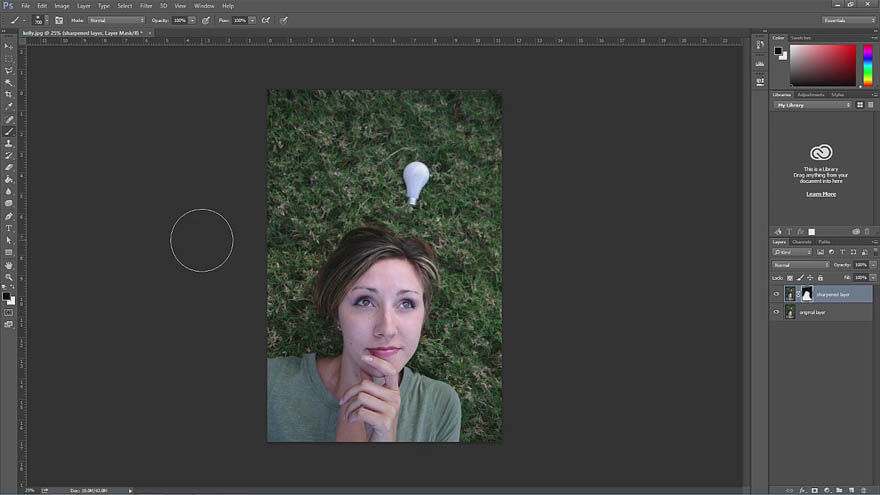
Task: Select the Clone Stamp tool
Action: [8, 144]
